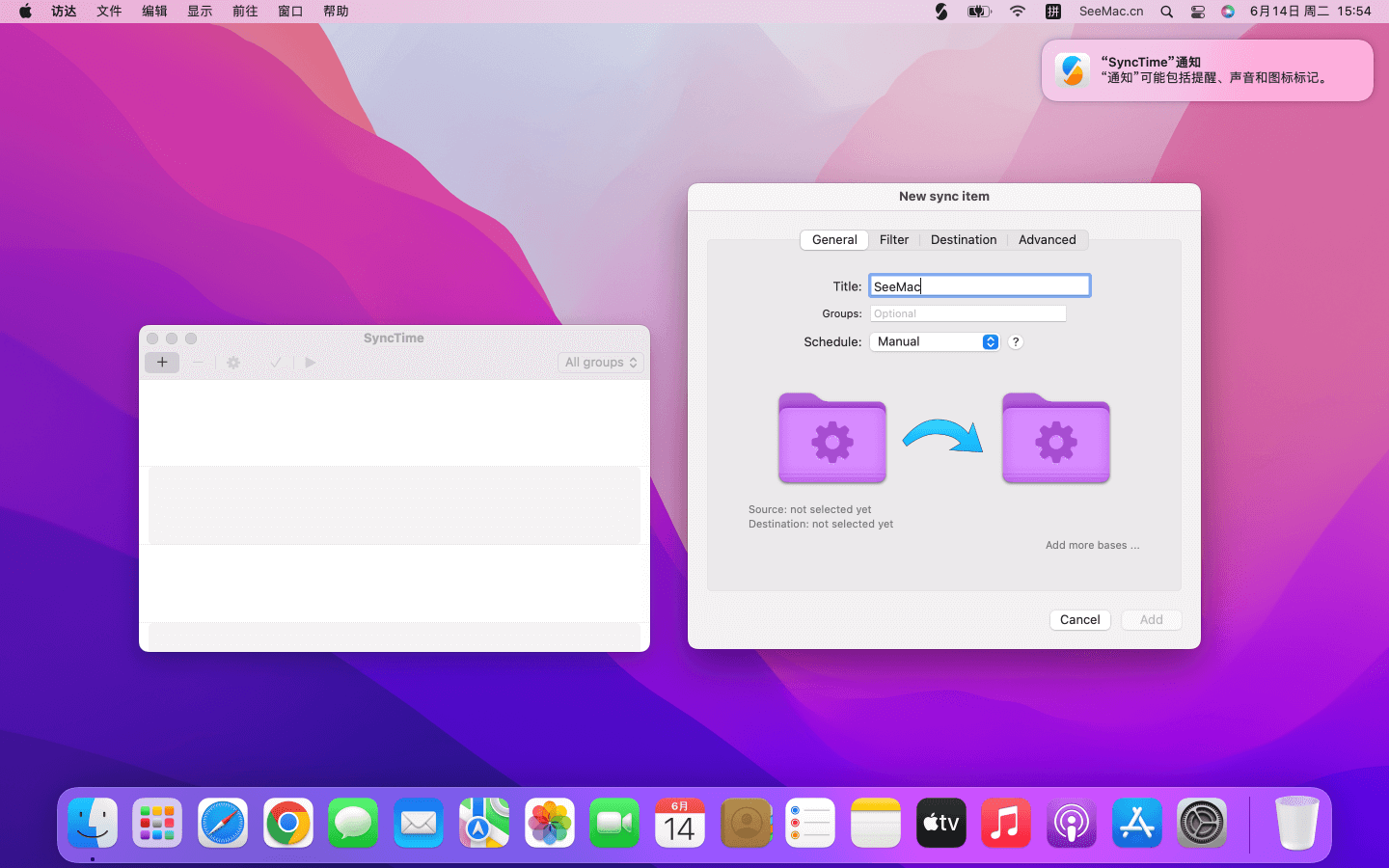Switch to the Destination tab

pos(963,240)
